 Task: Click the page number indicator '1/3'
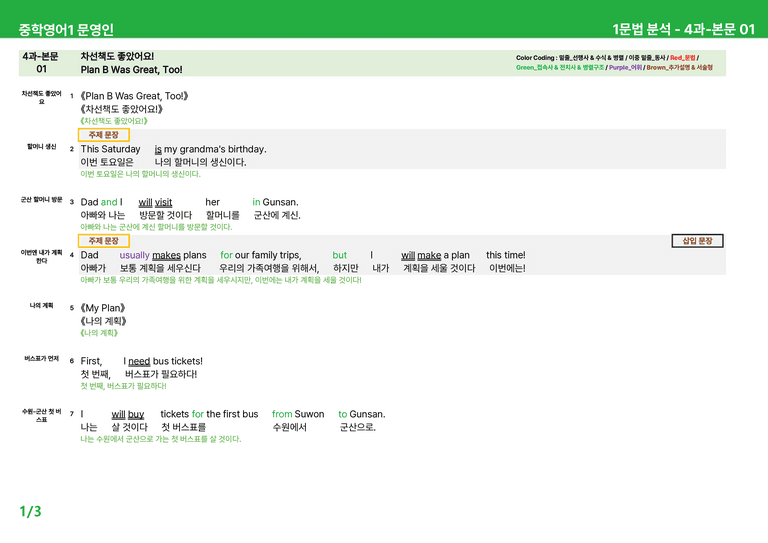pos(30,511)
